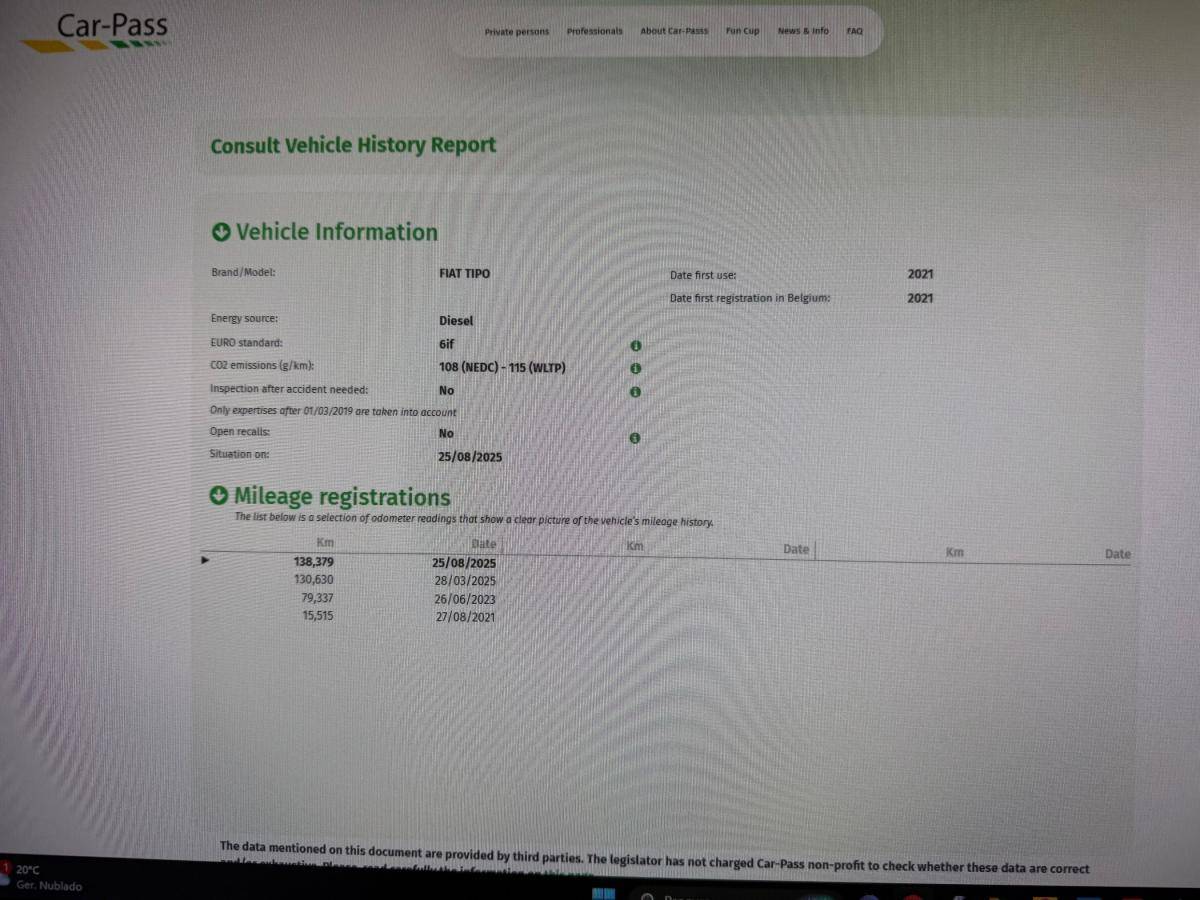
Task: Collapse the Vehicle Information section
Action: point(221,232)
